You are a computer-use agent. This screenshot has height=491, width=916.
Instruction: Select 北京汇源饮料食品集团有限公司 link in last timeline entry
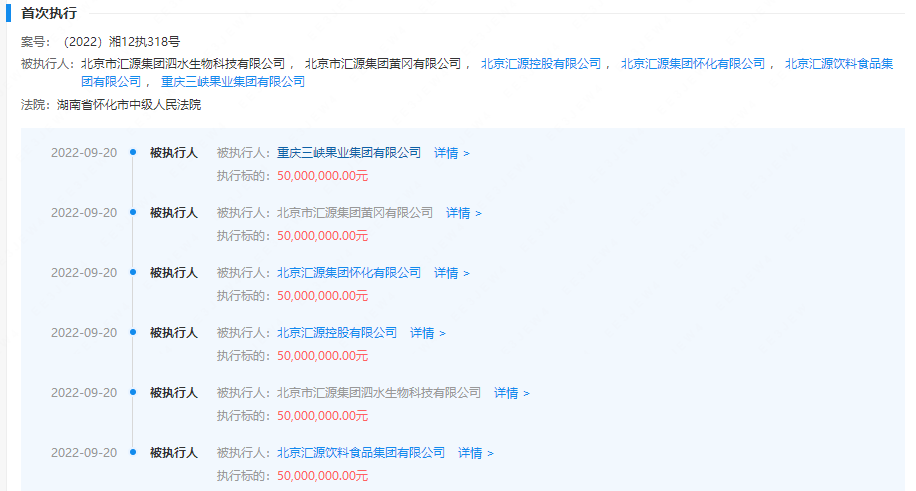pyautogui.click(x=361, y=453)
